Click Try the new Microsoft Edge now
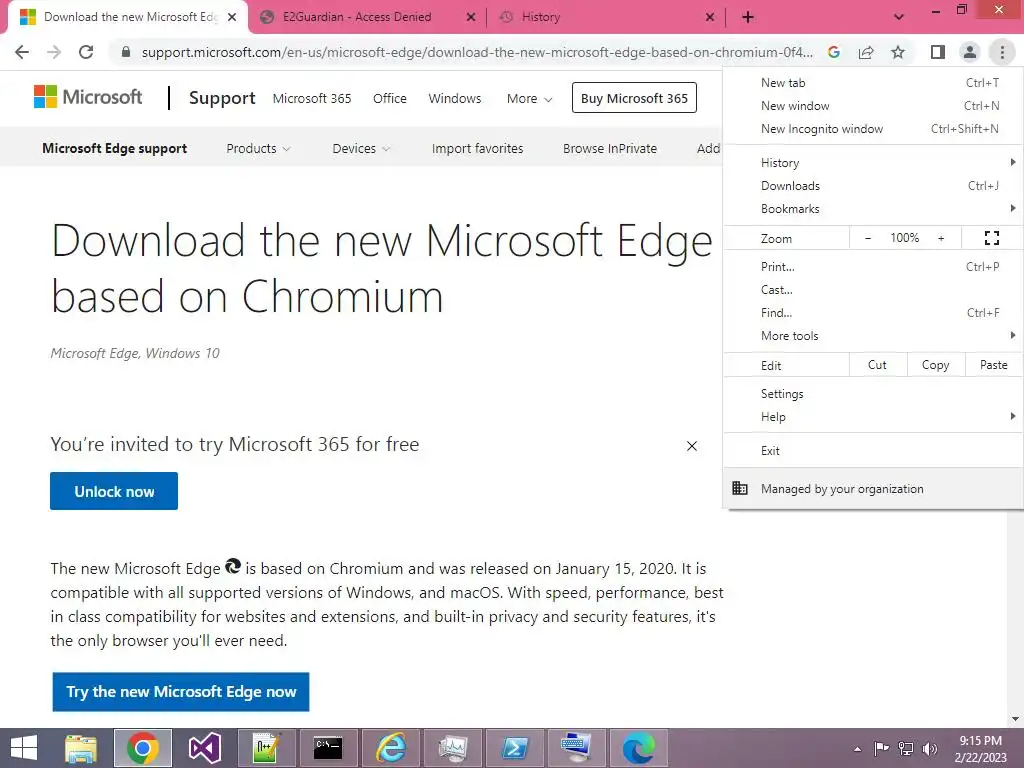Image resolution: width=1024 pixels, height=768 pixels. pos(181,692)
